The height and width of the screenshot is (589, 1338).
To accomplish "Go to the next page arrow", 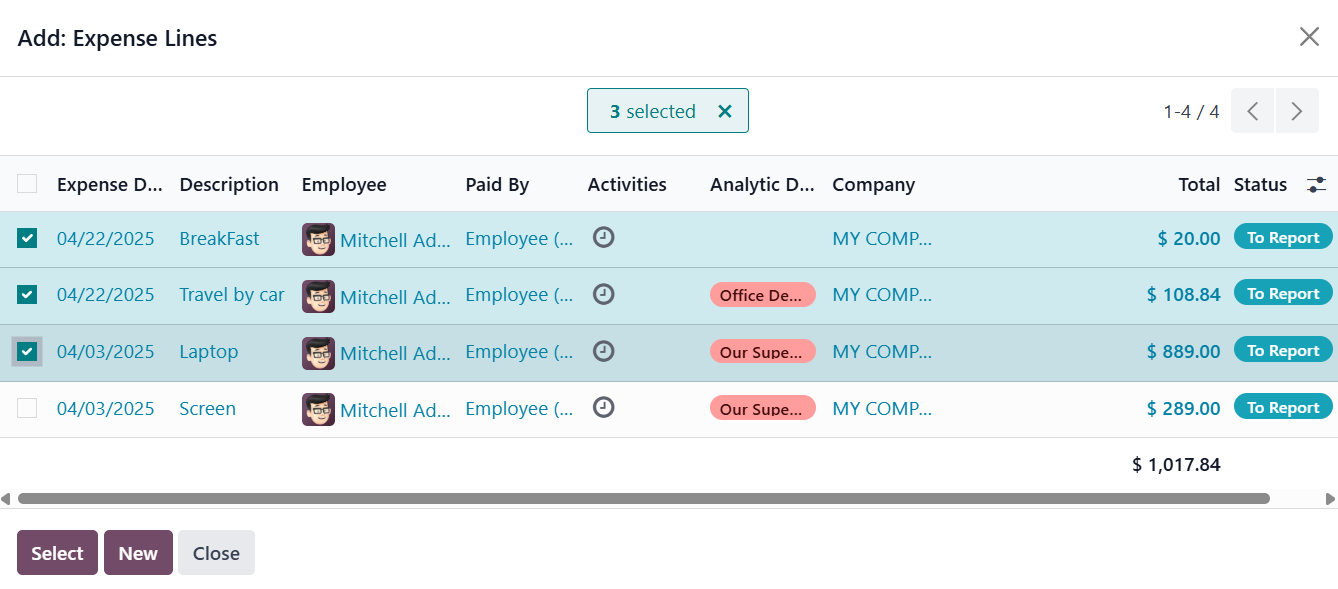I will click(x=1297, y=111).
